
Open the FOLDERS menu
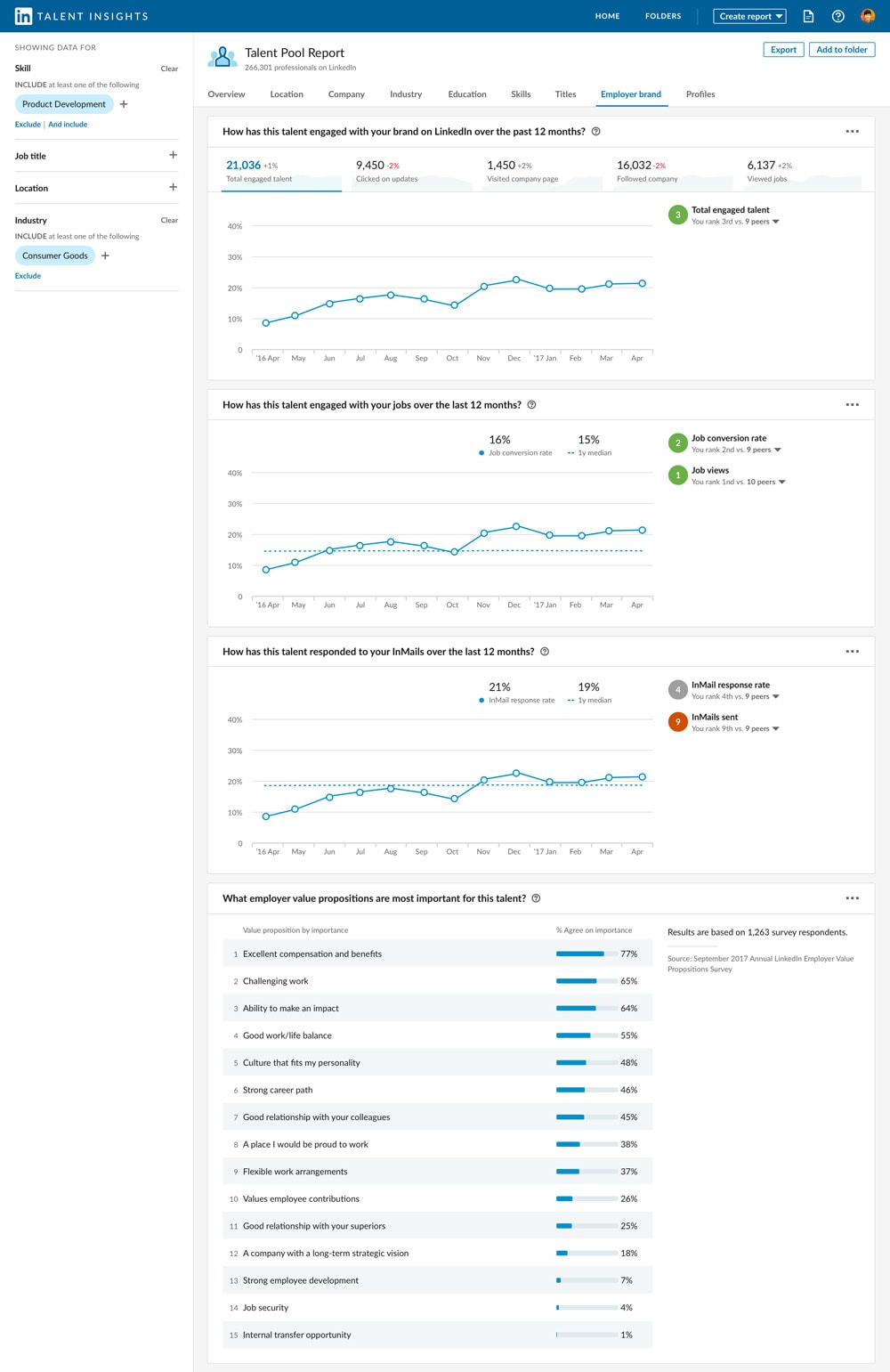662,16
